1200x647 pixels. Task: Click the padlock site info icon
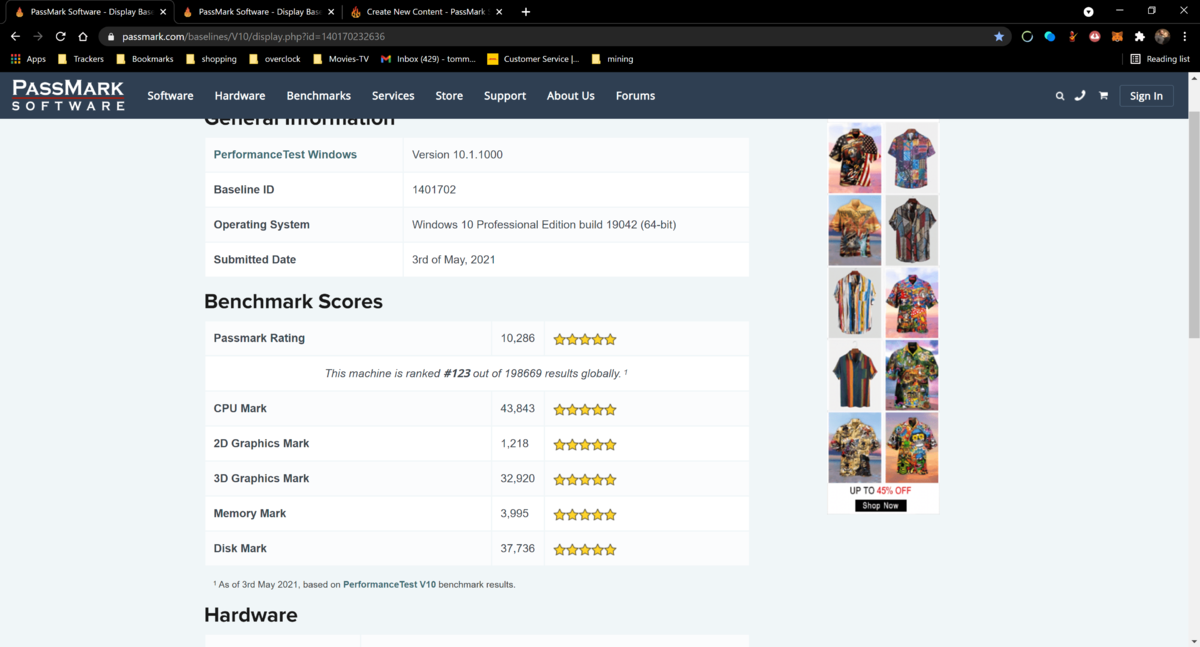pyautogui.click(x=111, y=36)
